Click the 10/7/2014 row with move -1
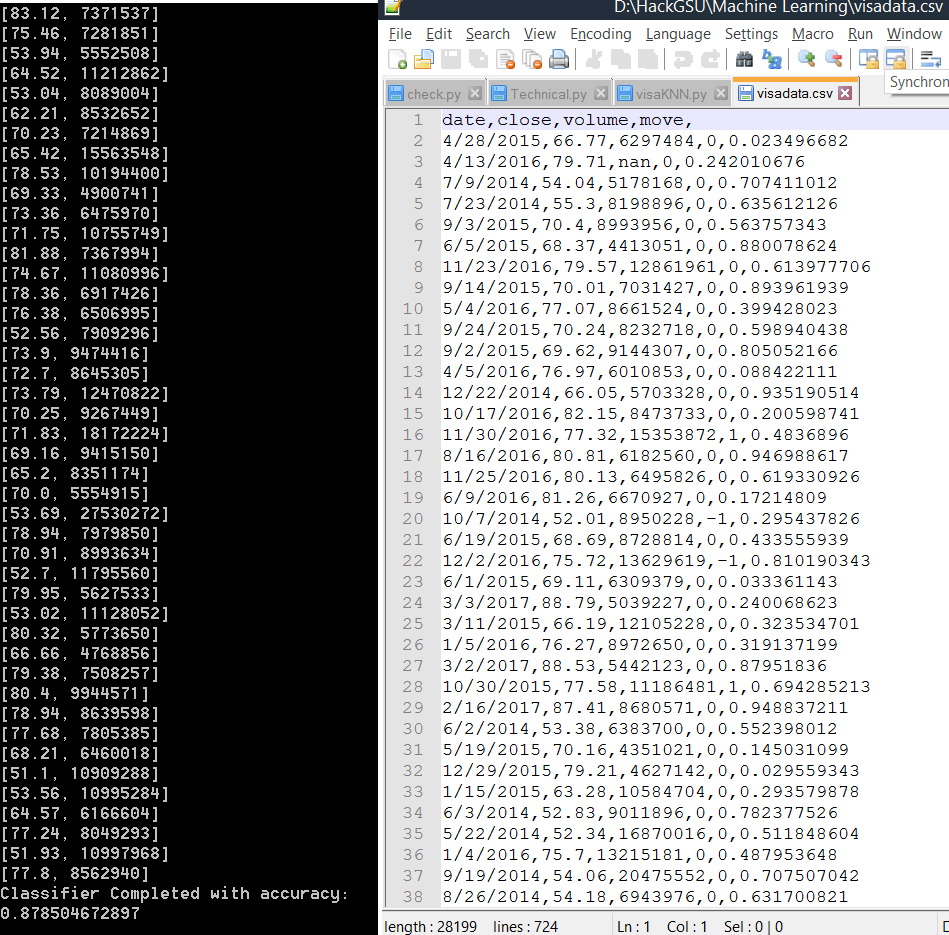The width and height of the screenshot is (949, 935). coord(651,519)
